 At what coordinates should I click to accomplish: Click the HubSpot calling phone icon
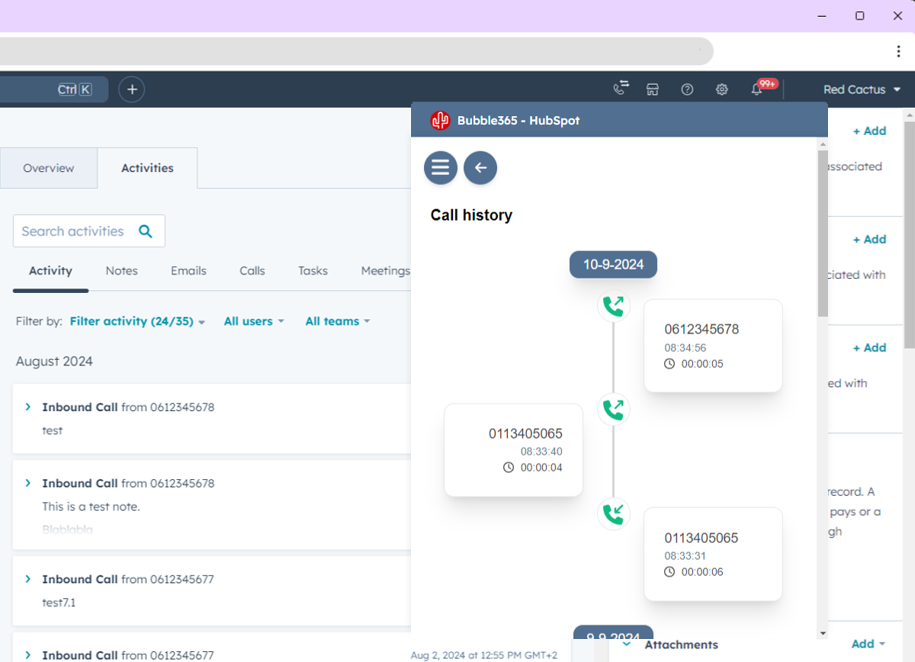pos(620,89)
